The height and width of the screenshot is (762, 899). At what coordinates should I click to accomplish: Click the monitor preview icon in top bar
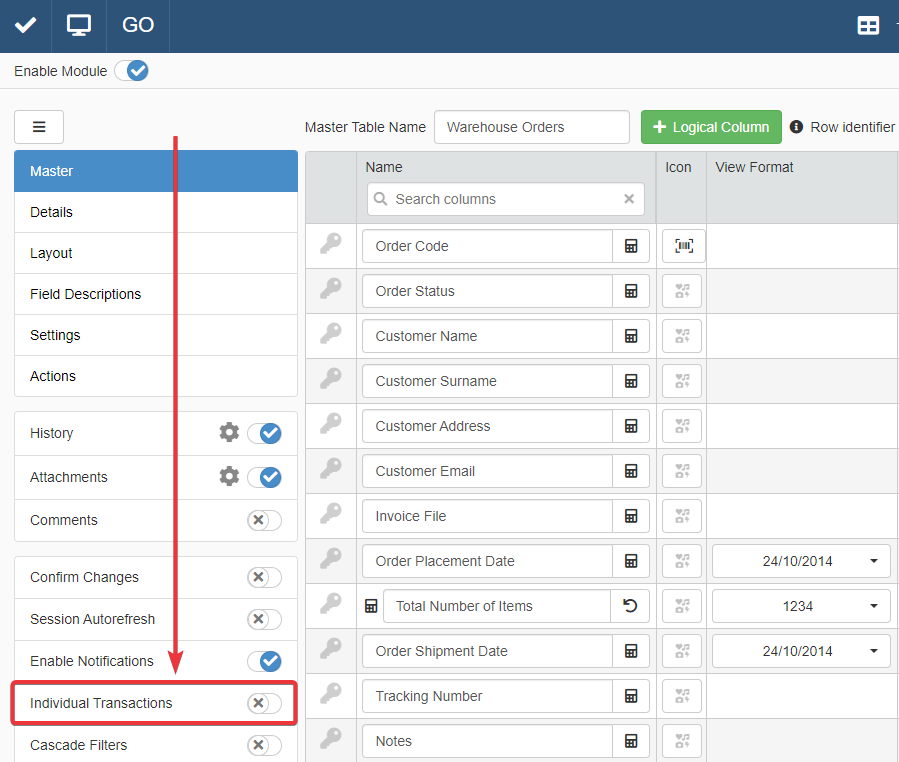click(x=79, y=25)
